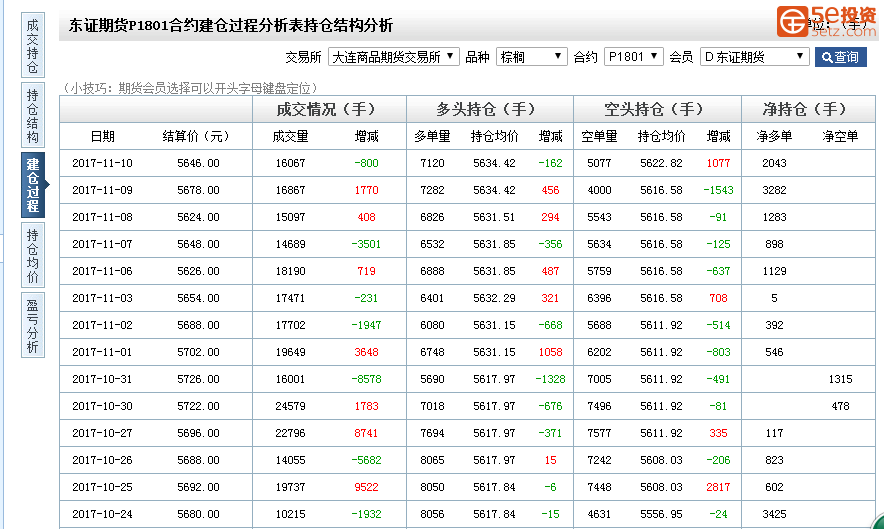The image size is (884, 529).
Task: Select the date cell 2017-10-24
Action: (x=103, y=514)
